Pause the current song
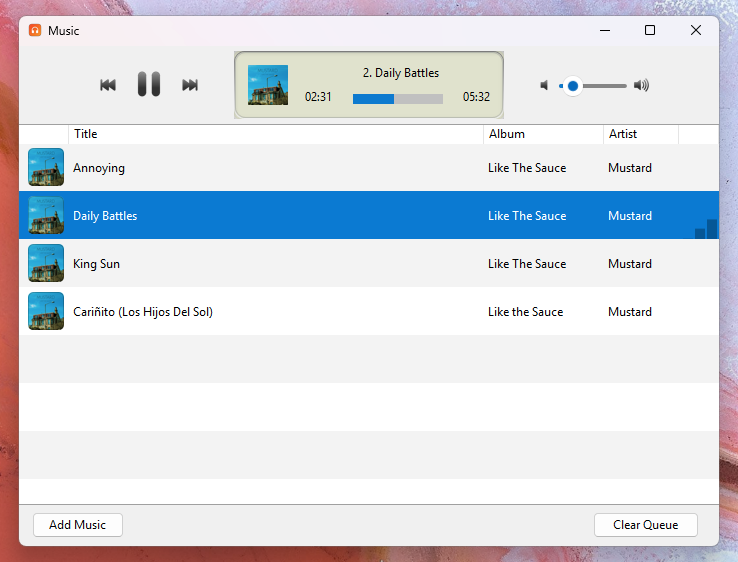 [149, 84]
